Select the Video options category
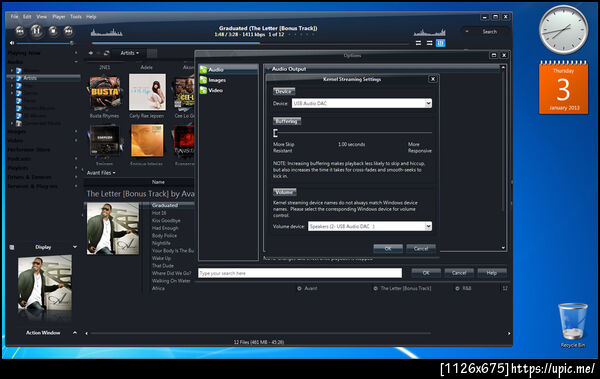Image resolution: width=600 pixels, height=379 pixels. (228, 90)
